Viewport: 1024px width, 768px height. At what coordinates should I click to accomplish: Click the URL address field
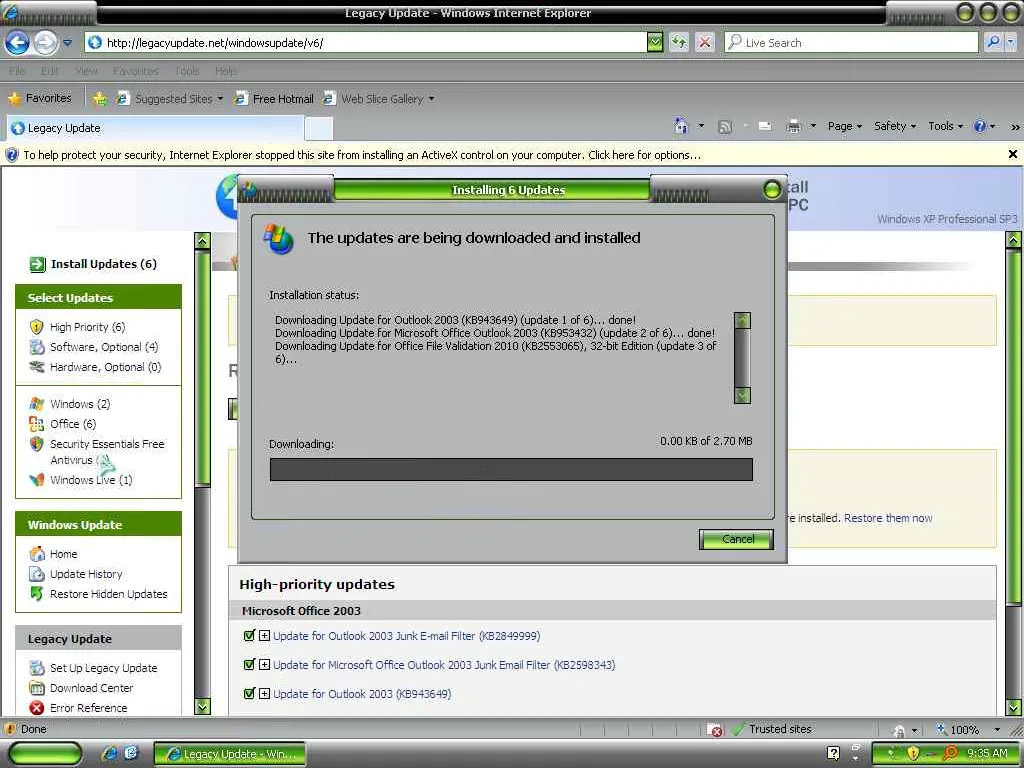coord(366,43)
